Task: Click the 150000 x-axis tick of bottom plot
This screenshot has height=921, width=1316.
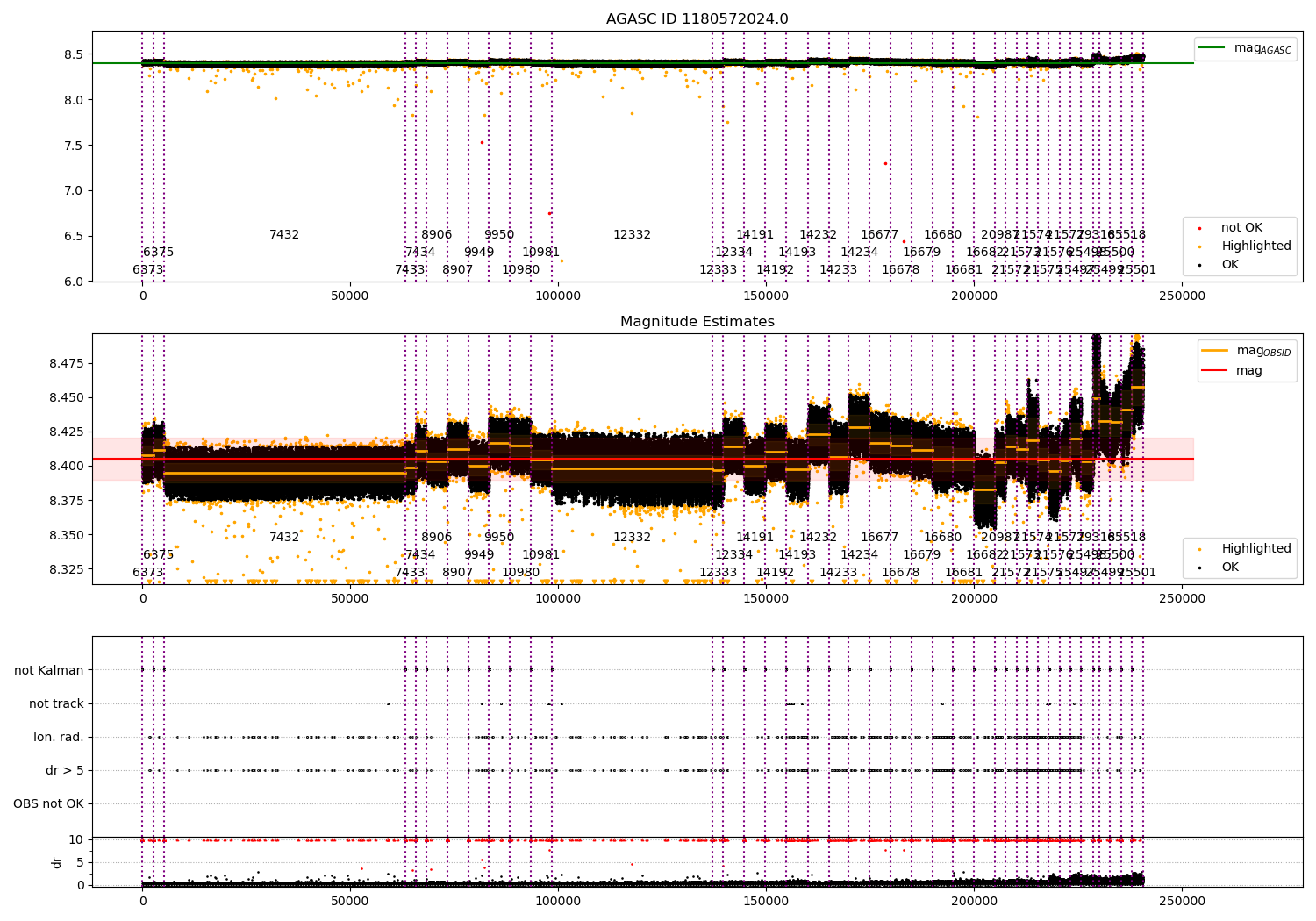Action: 766,900
